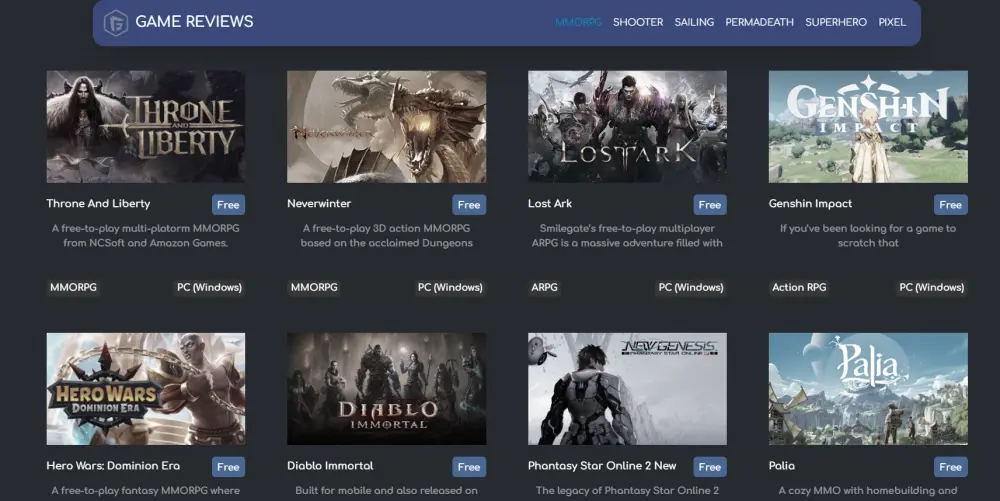
Task: Open the Hero Wars Dominion Era thumbnail
Action: 145,389
